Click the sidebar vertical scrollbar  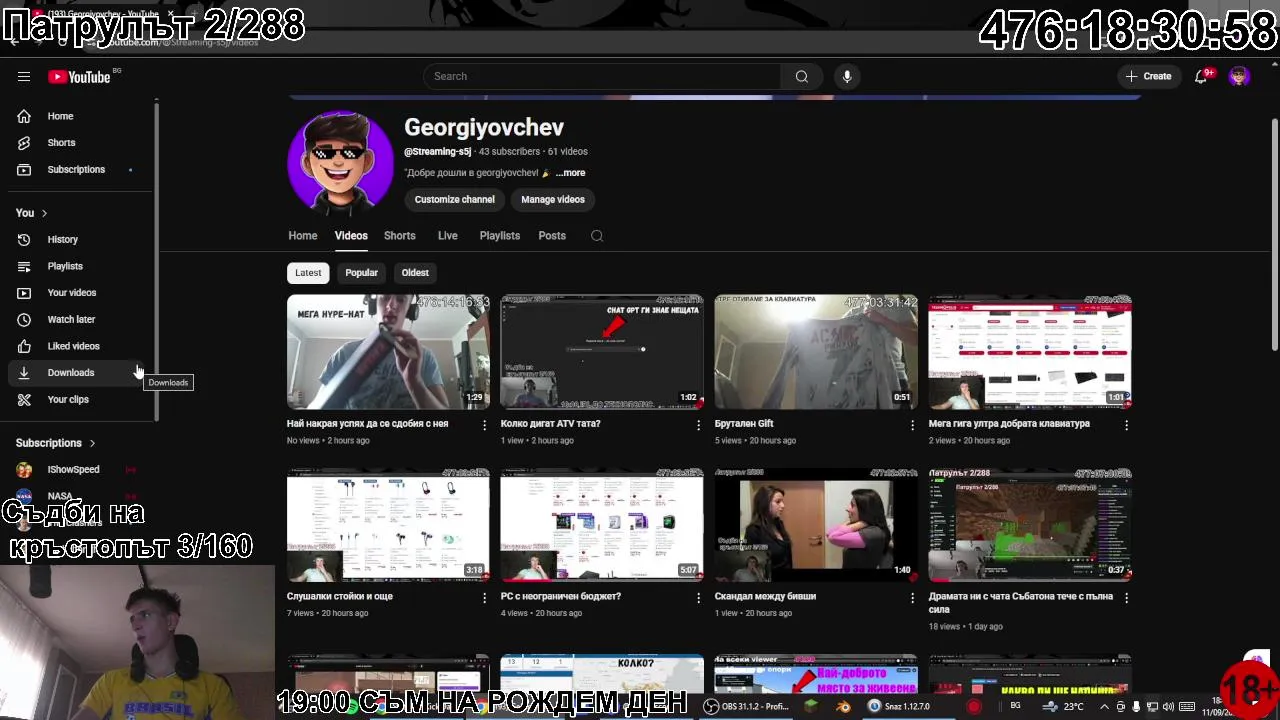click(x=156, y=260)
